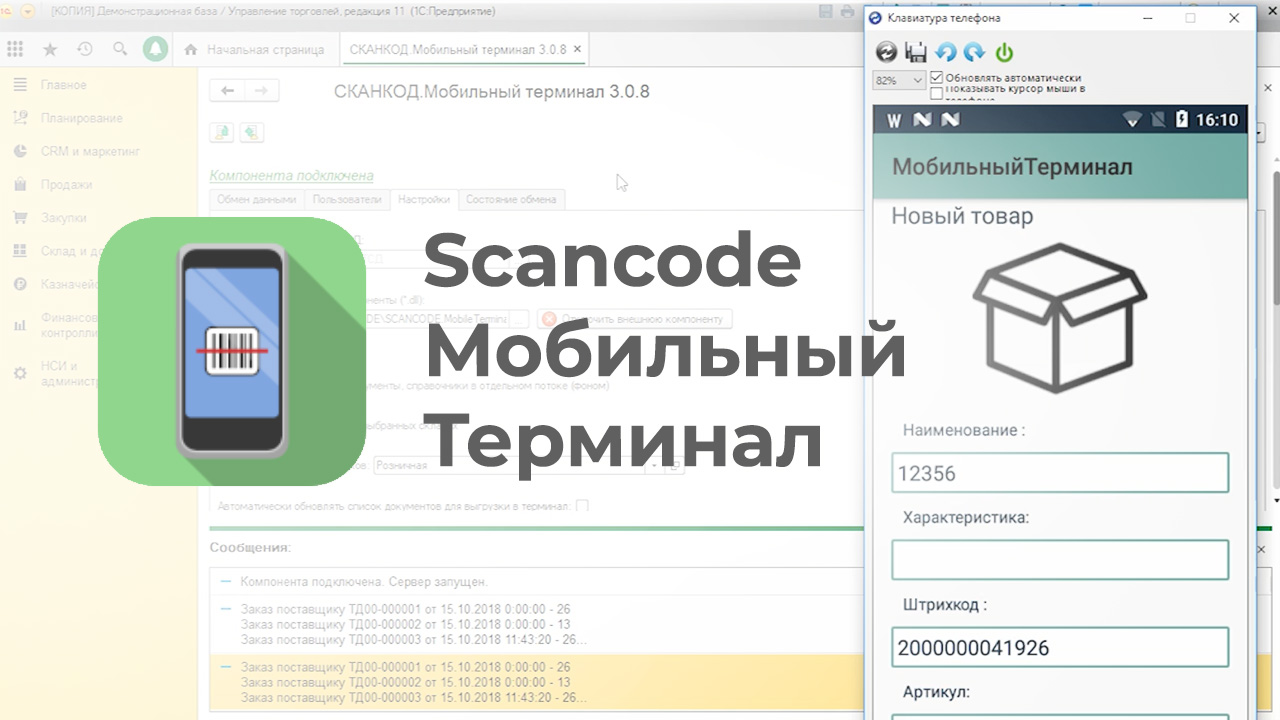Image resolution: width=1280 pixels, height=720 pixels.
Task: Switch to the Начальная страница tab
Action: pos(256,49)
